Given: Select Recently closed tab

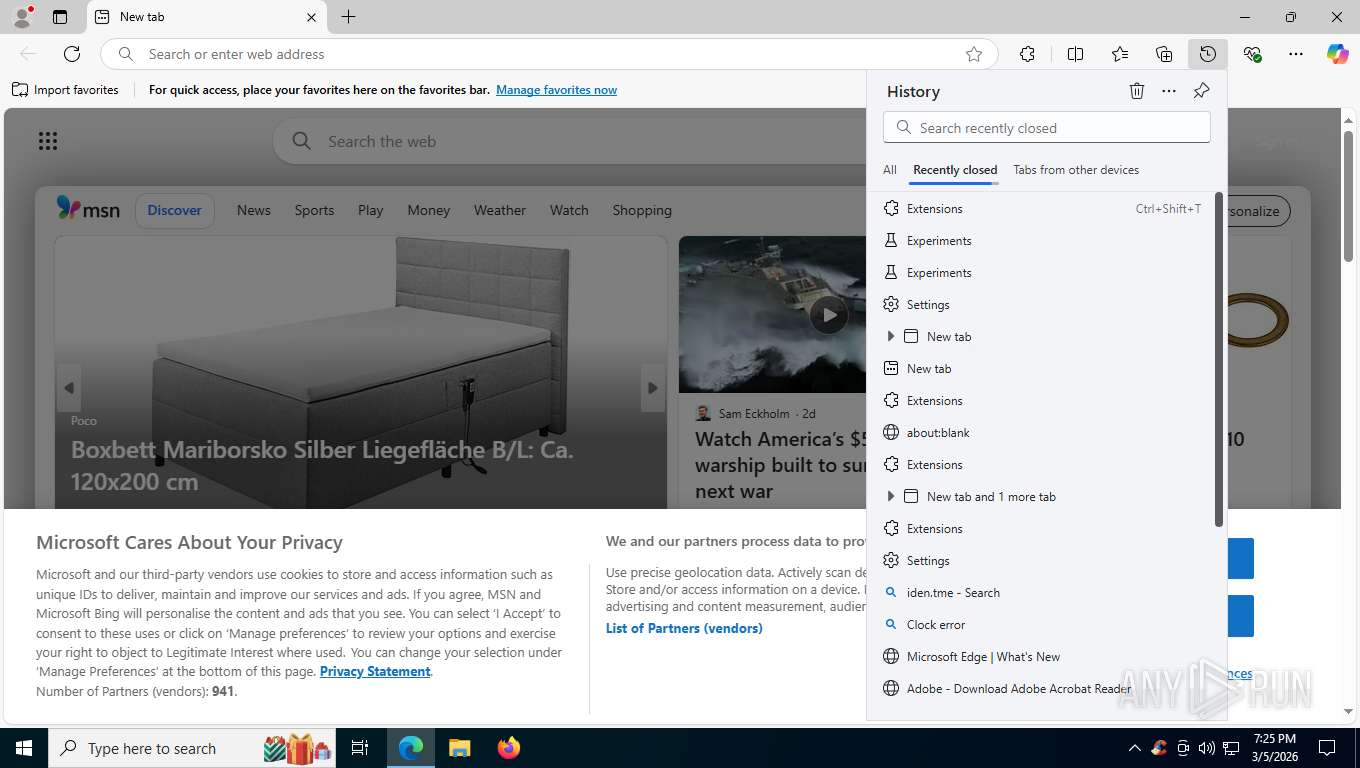Looking at the screenshot, I should tap(955, 170).
